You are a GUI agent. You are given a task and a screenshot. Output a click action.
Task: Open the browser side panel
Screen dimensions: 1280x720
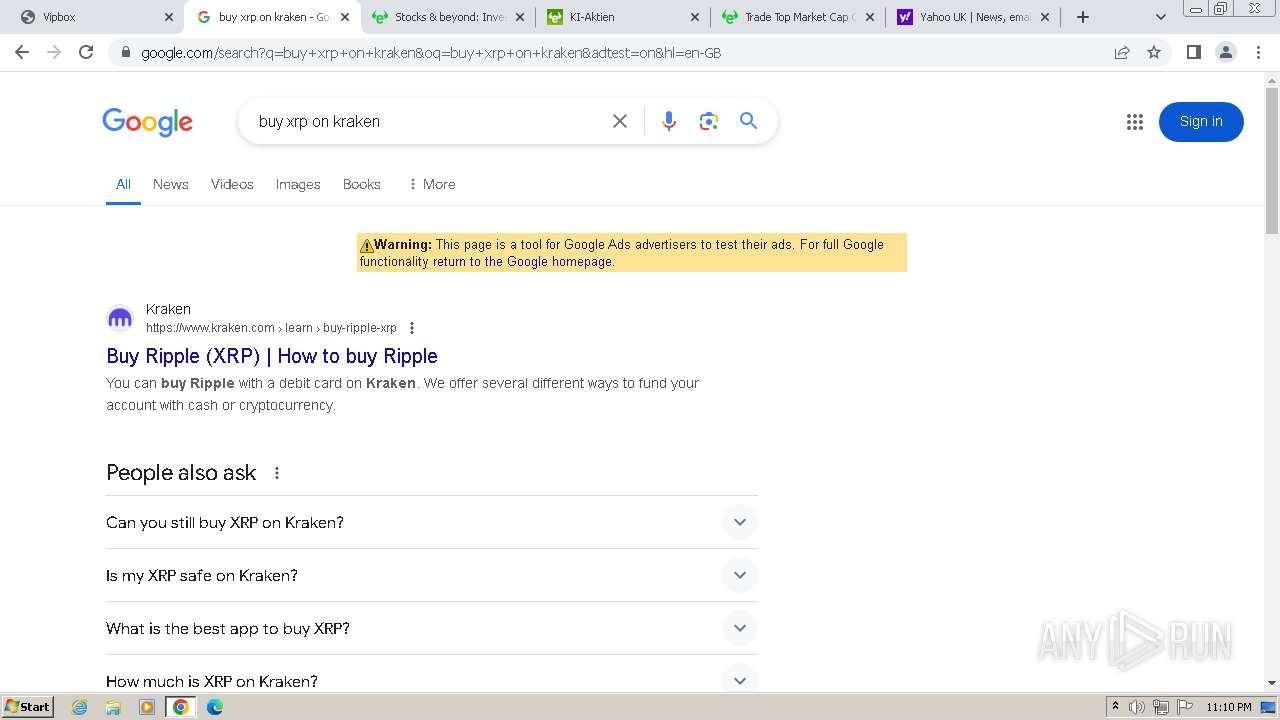coord(1193,52)
